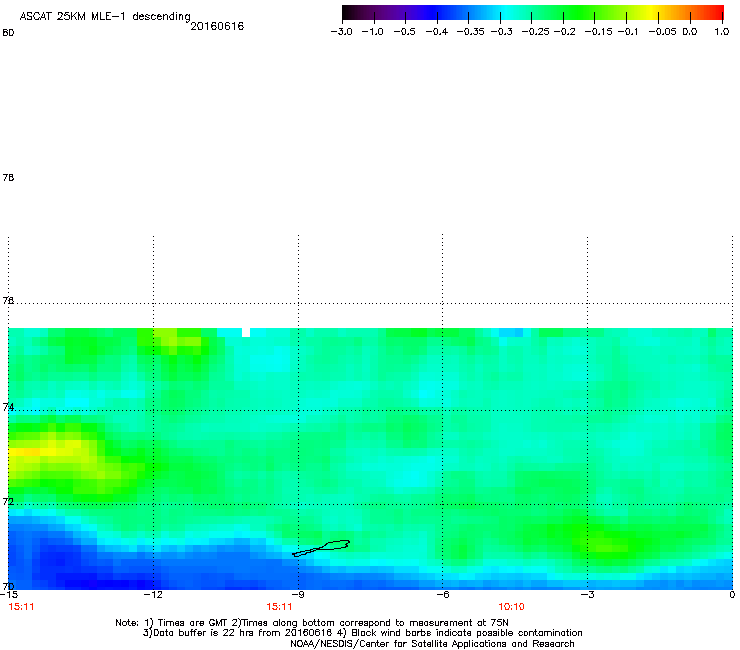Select the -0.1 color scale label

[x=628, y=32]
